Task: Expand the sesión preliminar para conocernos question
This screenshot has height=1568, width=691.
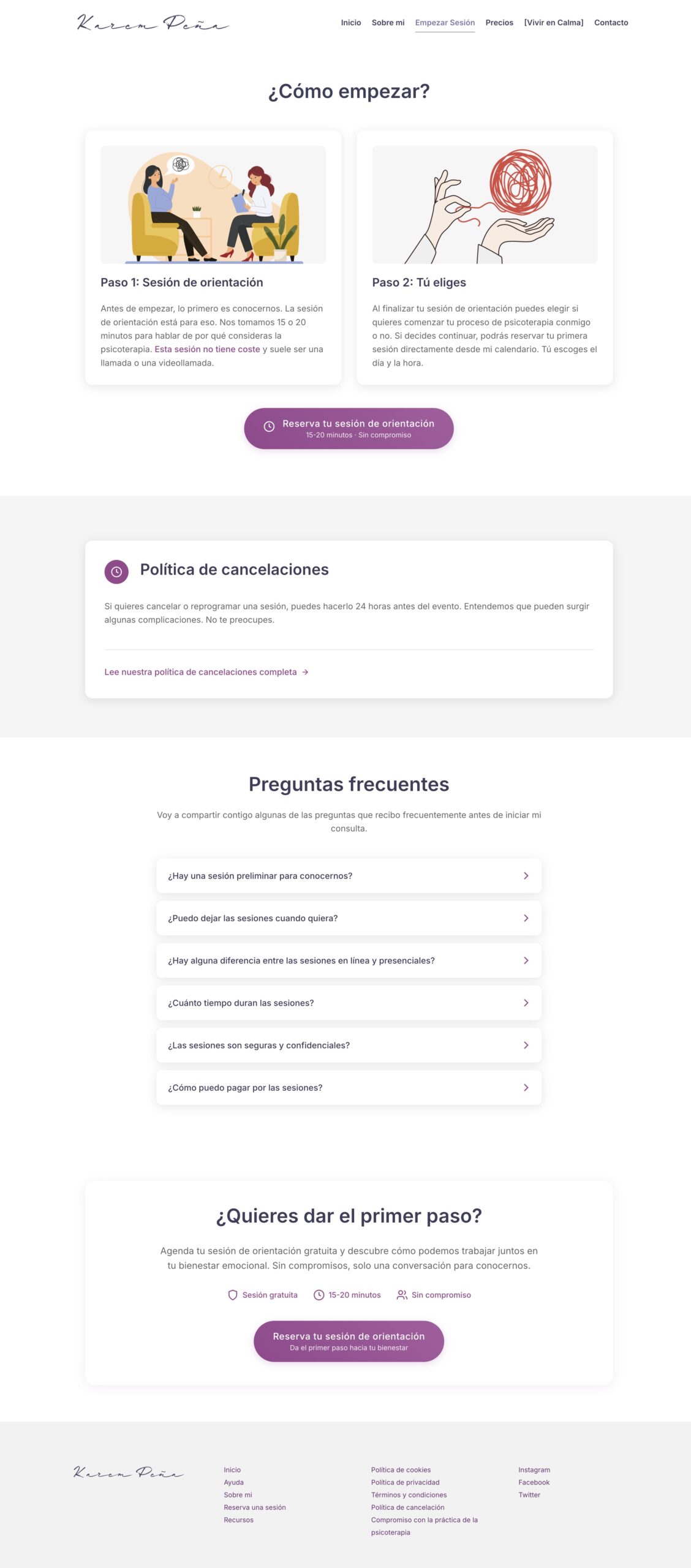Action: tap(349, 876)
